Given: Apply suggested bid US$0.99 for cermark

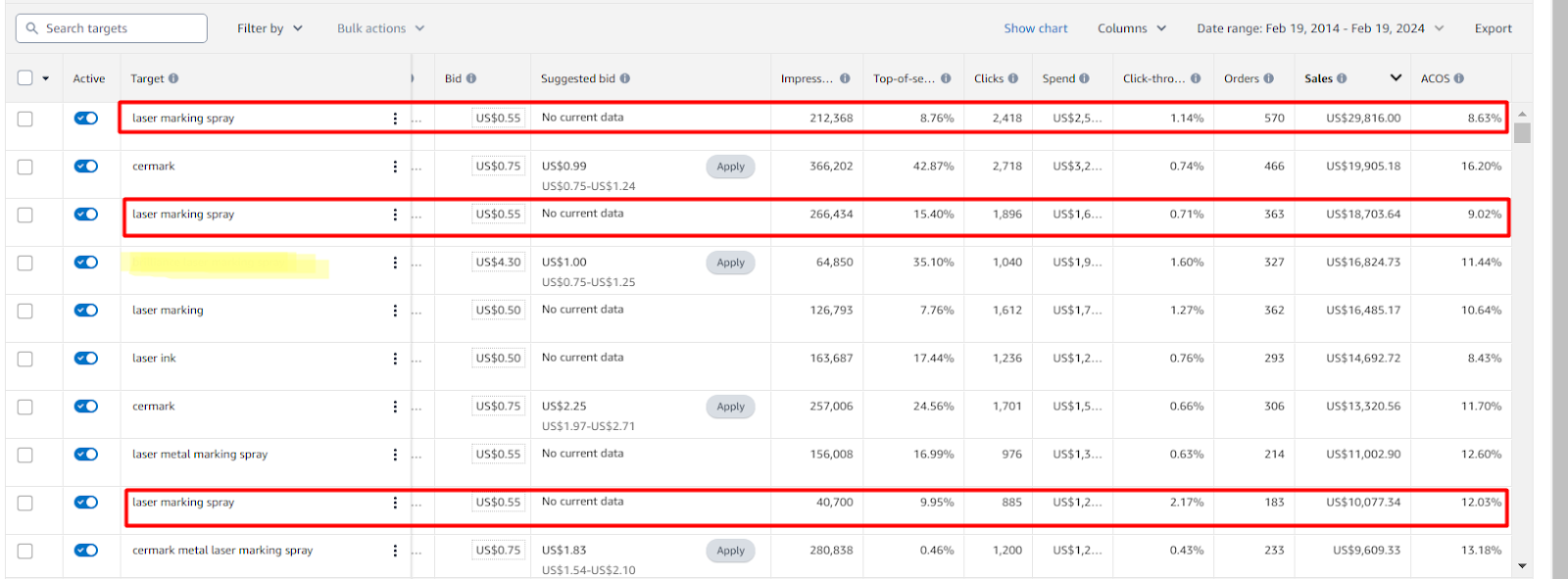Looking at the screenshot, I should click(730, 167).
